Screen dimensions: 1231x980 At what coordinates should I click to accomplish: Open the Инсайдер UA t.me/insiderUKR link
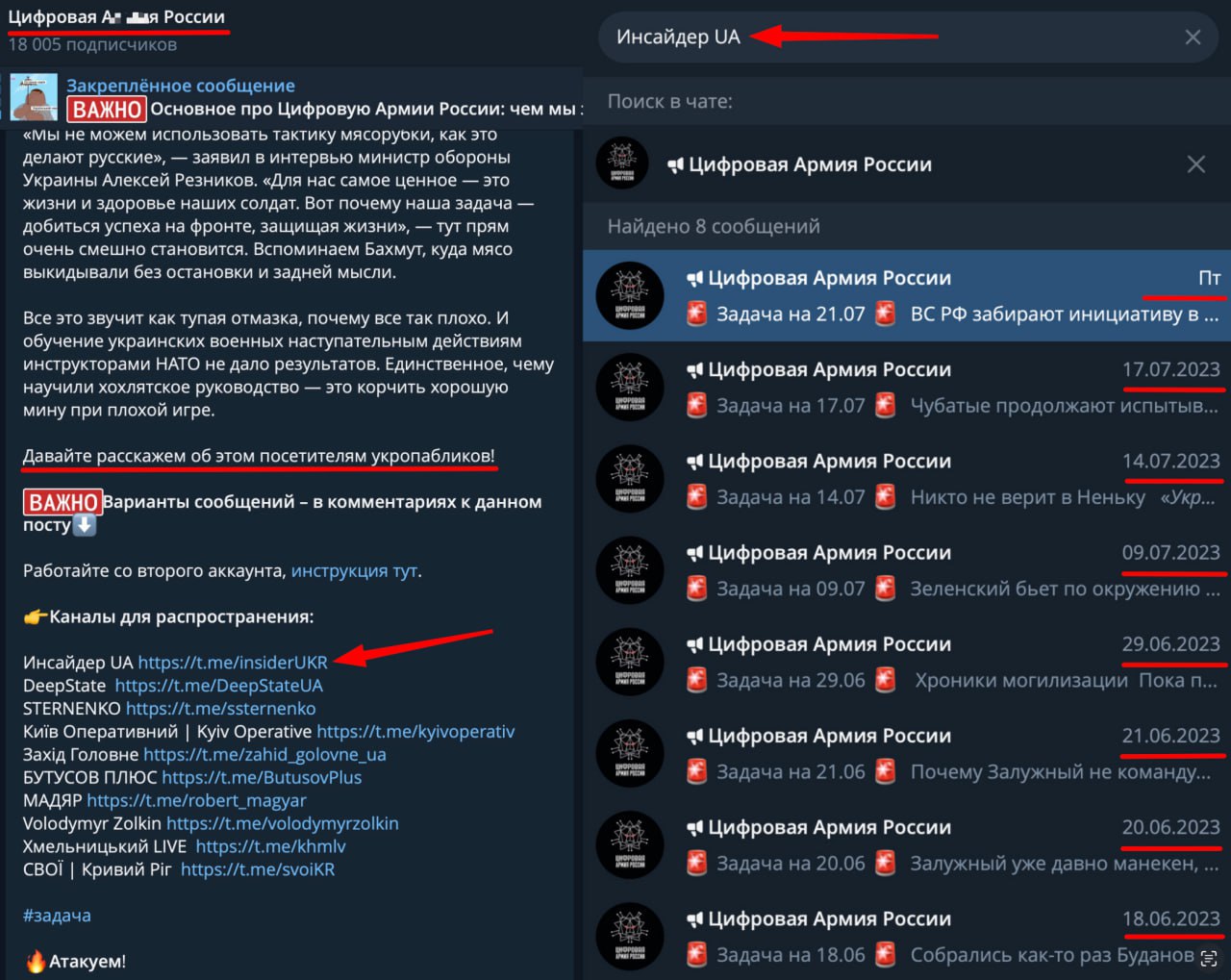[233, 663]
